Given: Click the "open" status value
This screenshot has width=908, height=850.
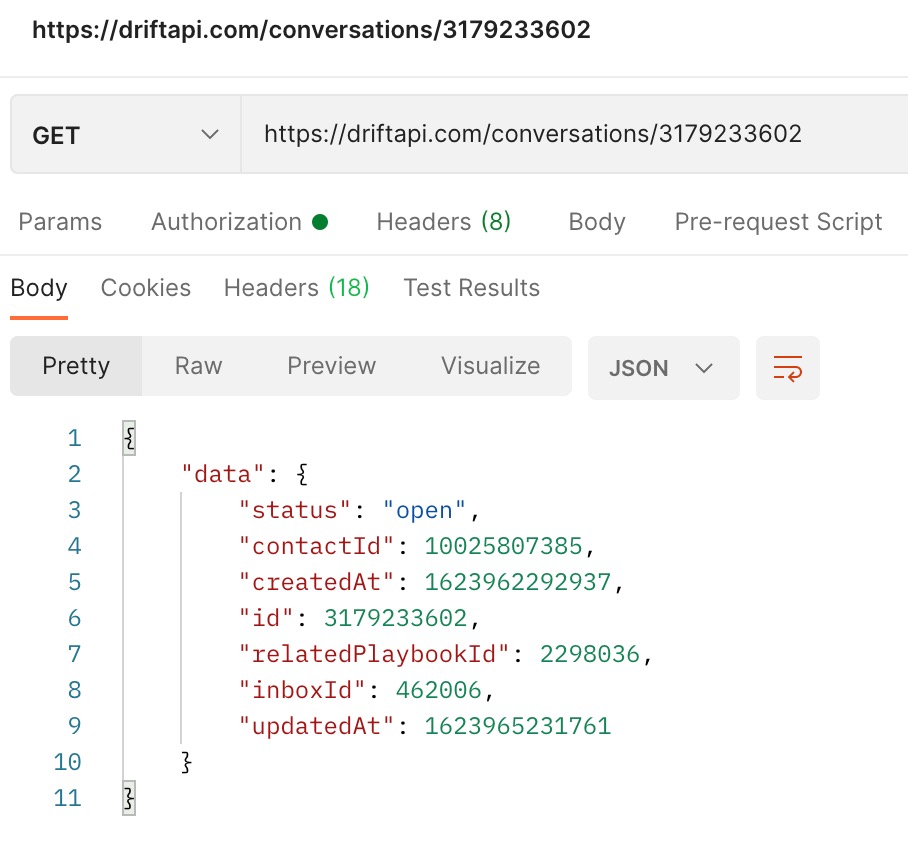Looking at the screenshot, I should coord(424,511).
